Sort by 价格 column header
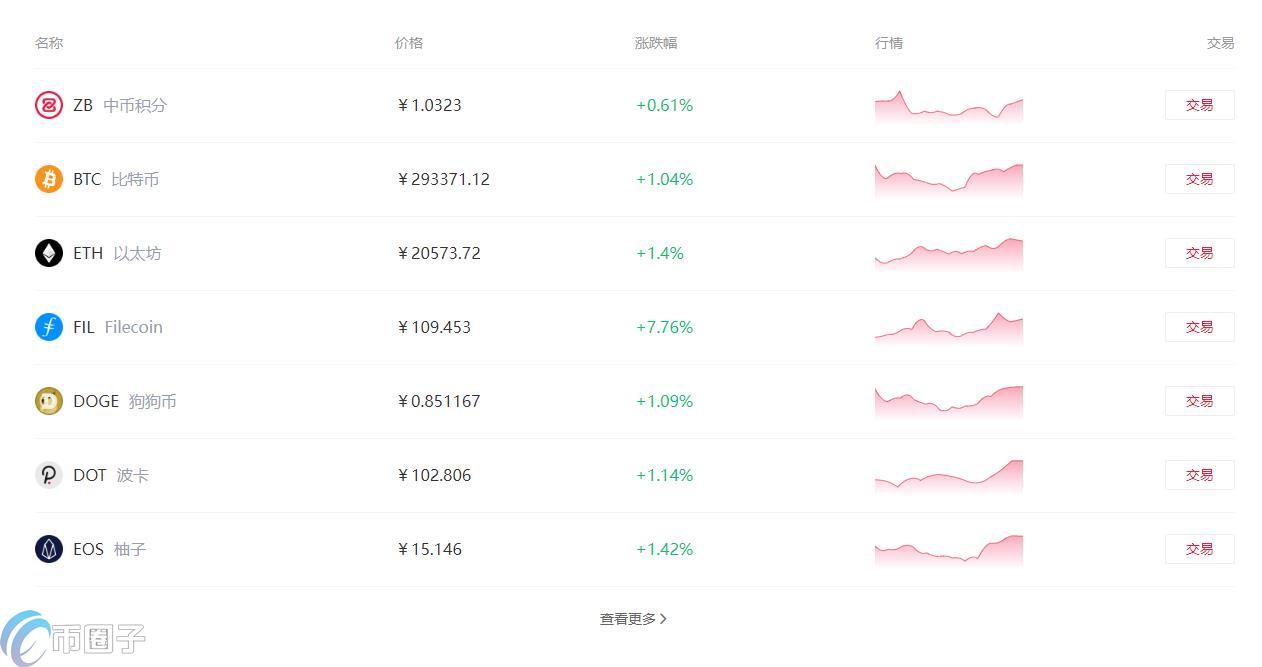Image resolution: width=1262 pixels, height=667 pixels. click(x=409, y=43)
